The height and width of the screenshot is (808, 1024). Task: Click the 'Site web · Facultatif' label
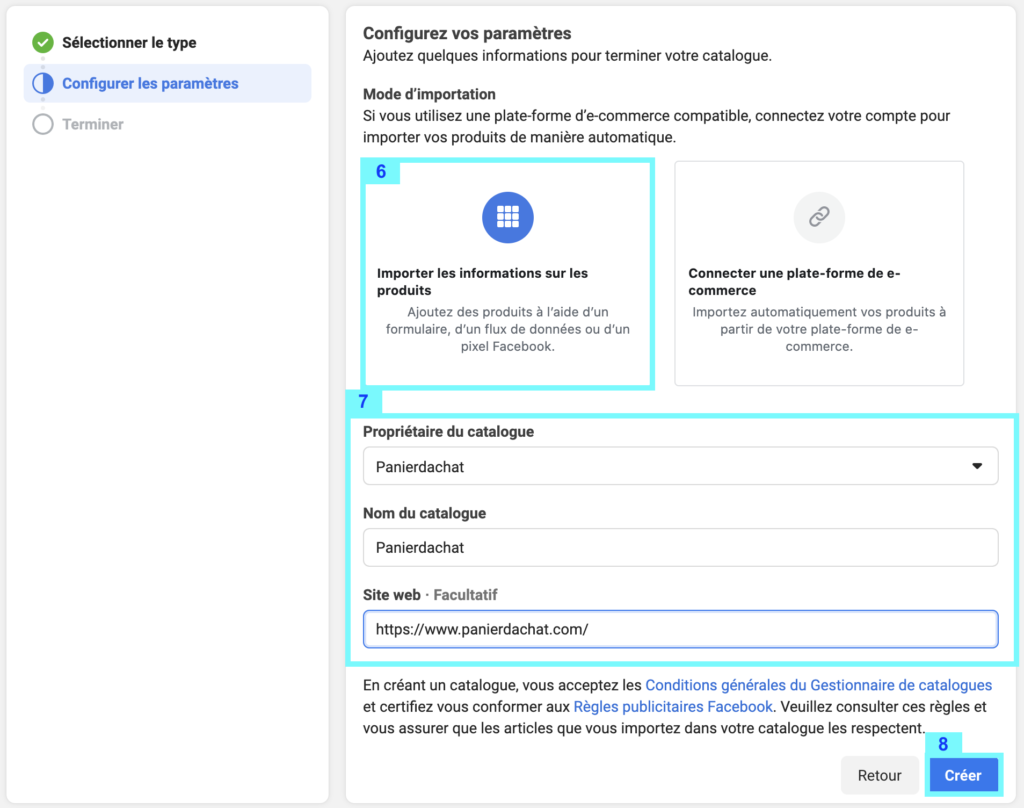(430, 595)
